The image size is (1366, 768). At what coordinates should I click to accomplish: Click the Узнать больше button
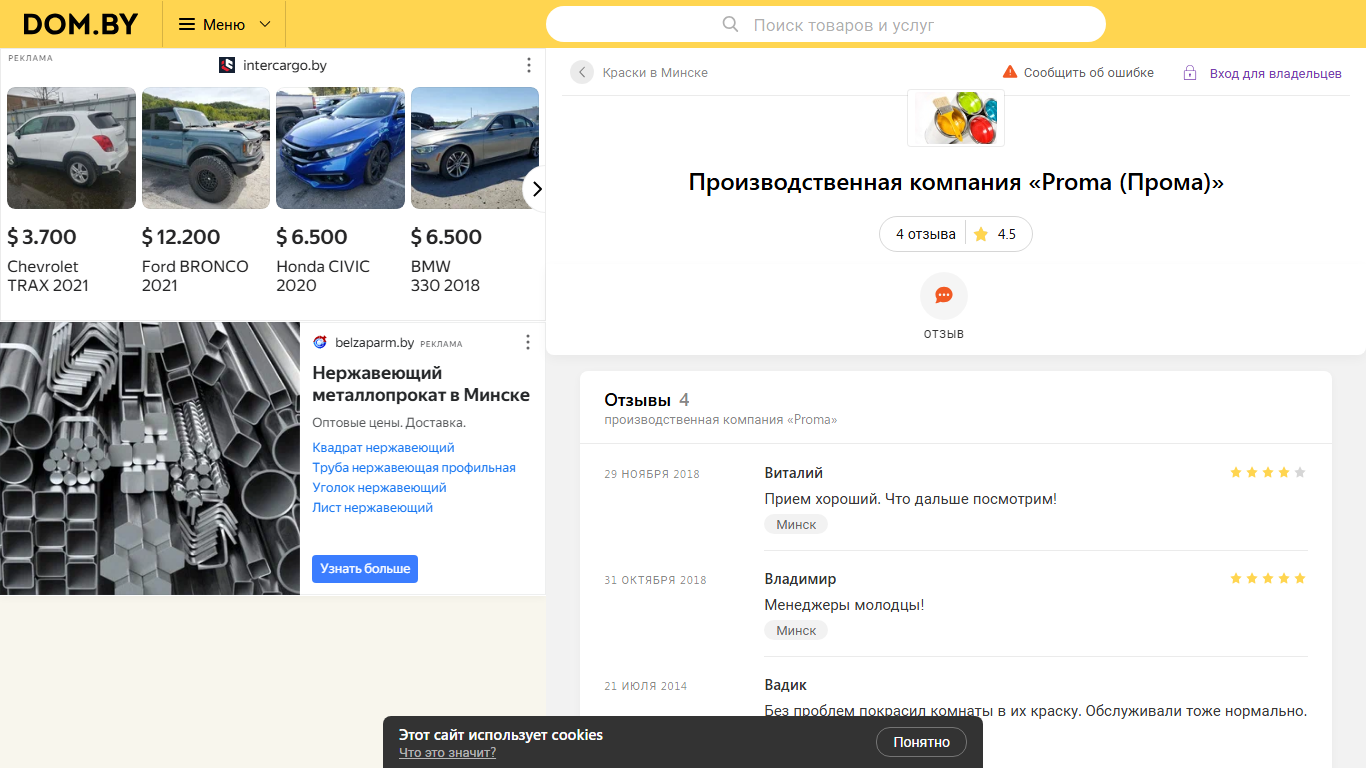[365, 569]
